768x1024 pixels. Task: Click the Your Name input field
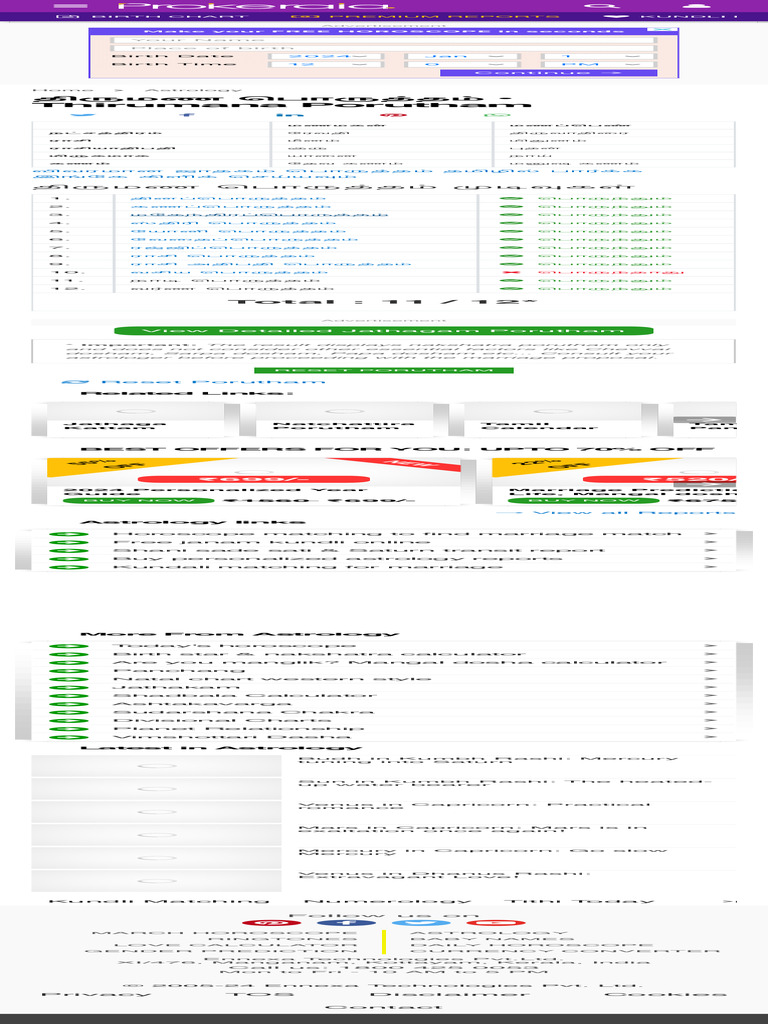click(x=383, y=40)
